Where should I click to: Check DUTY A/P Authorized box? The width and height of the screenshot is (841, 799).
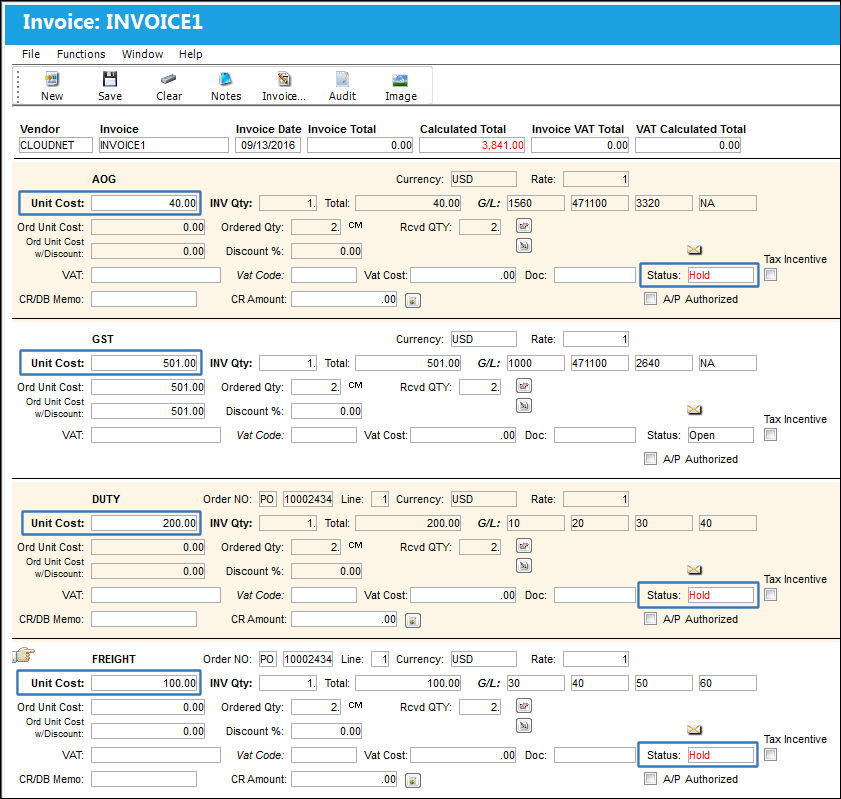pos(650,618)
